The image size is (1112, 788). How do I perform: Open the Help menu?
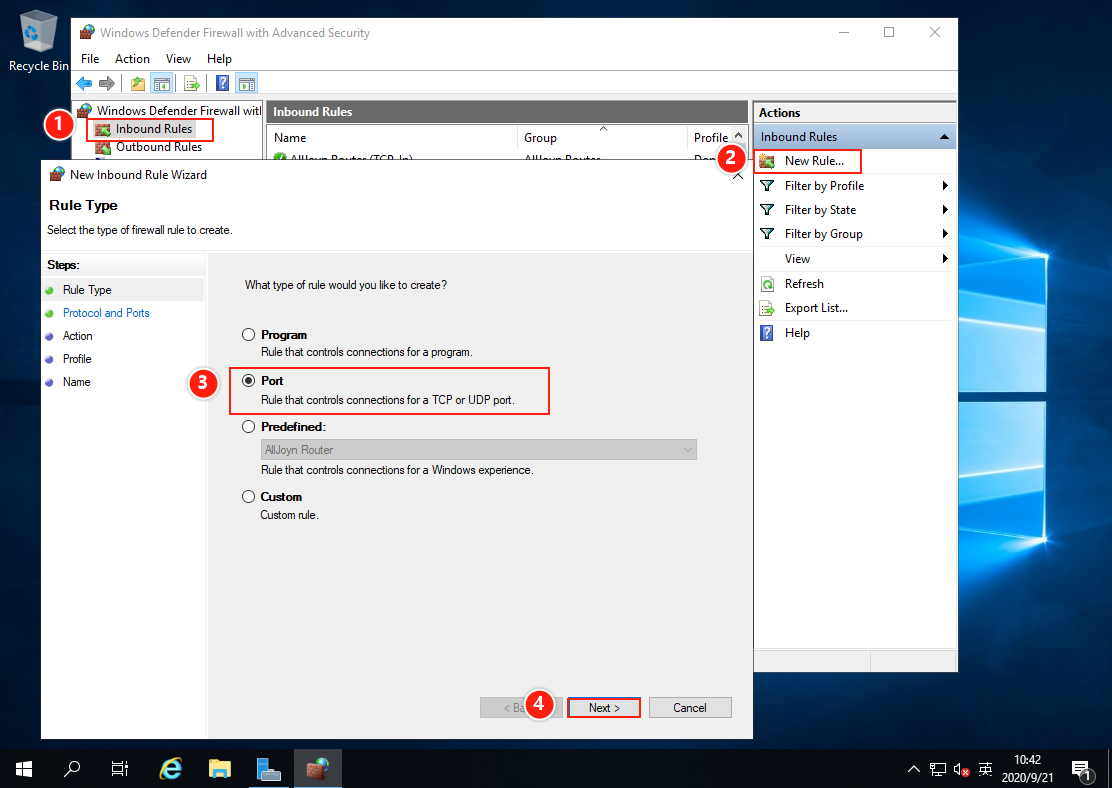(219, 59)
